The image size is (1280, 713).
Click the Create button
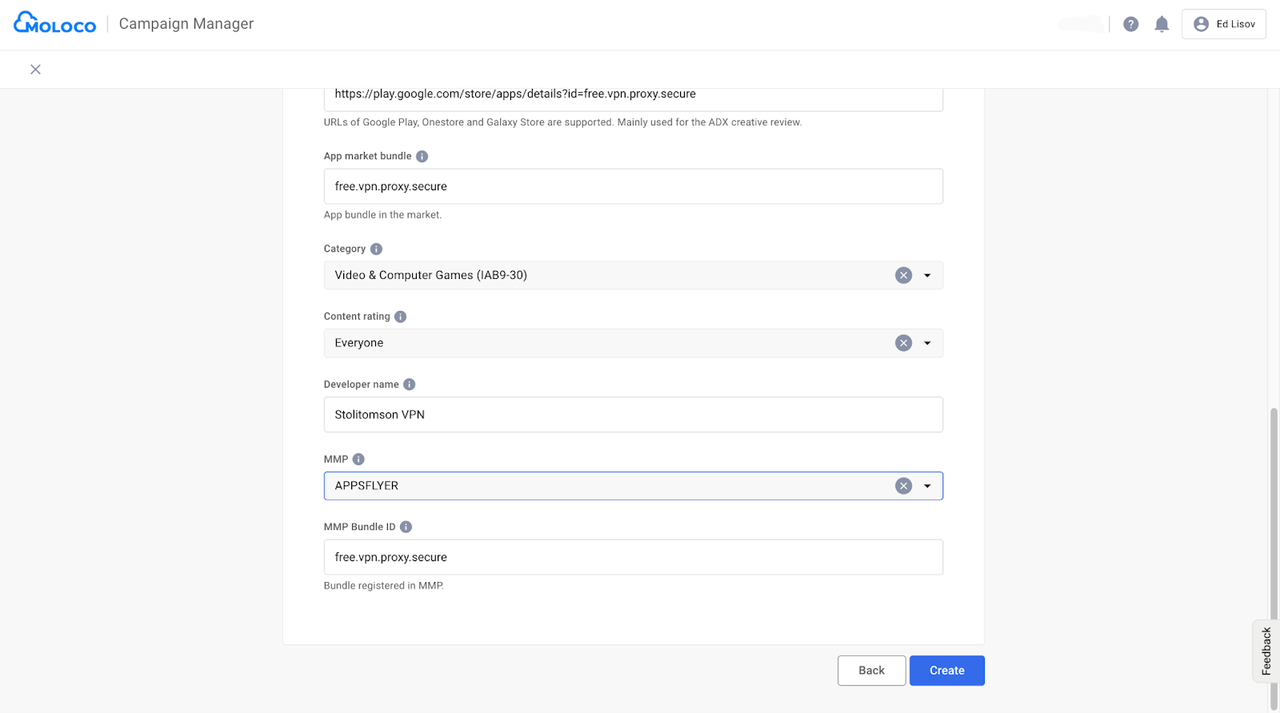coord(946,670)
